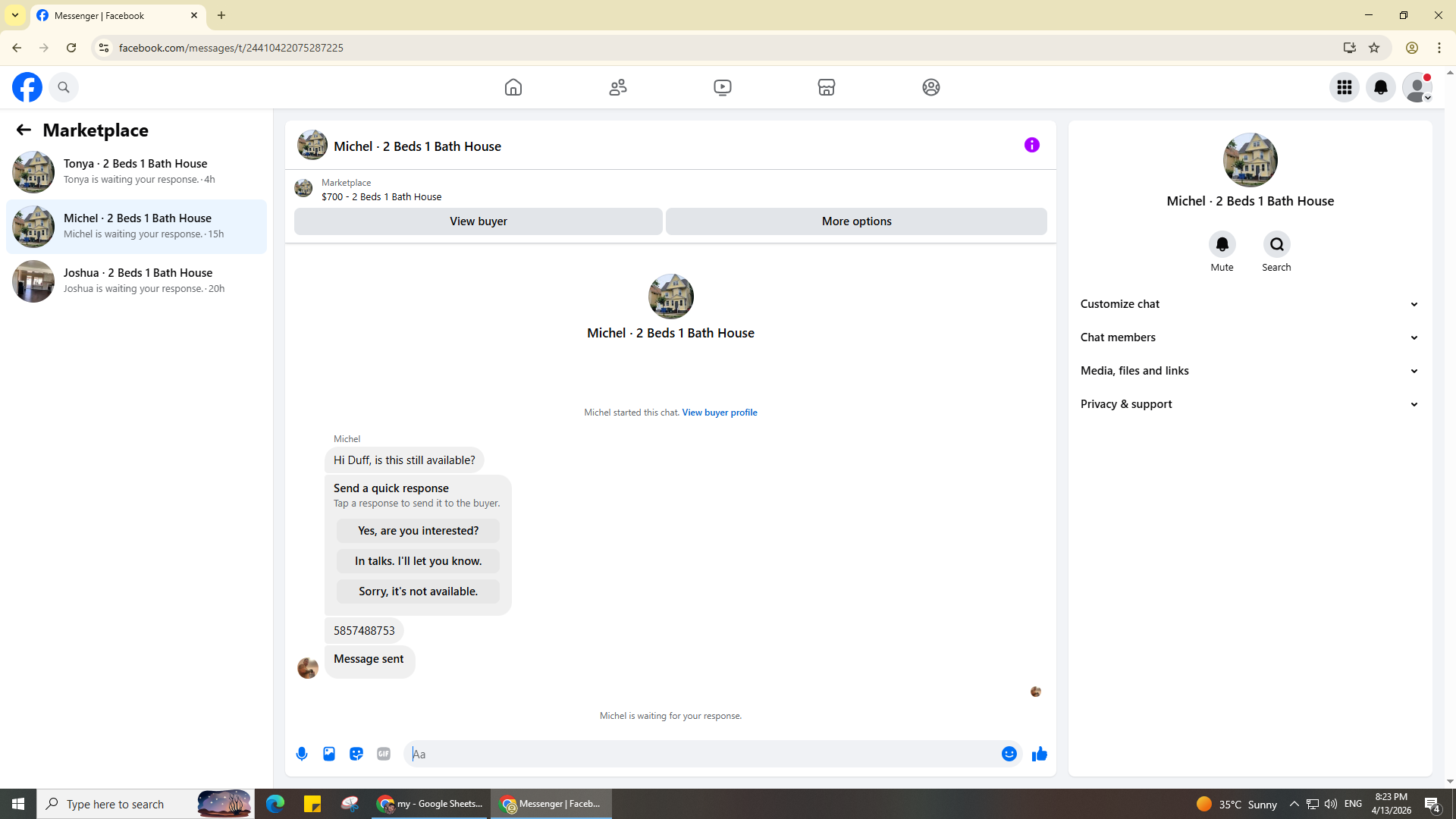This screenshot has width=1456, height=819.
Task: Search within the conversation
Action: click(x=1277, y=244)
